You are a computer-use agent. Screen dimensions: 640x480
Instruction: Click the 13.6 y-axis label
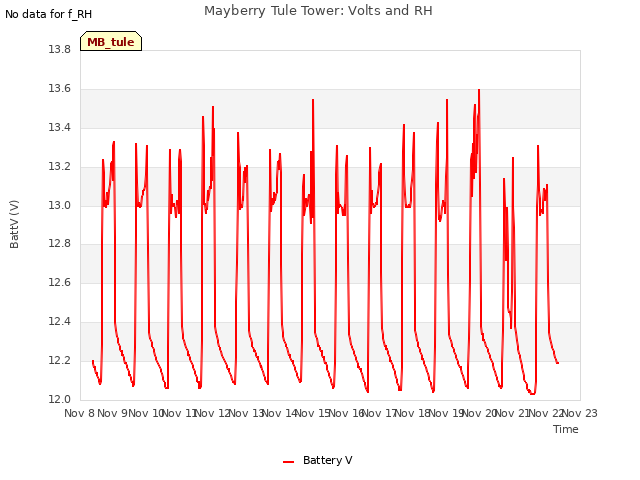click(60, 89)
